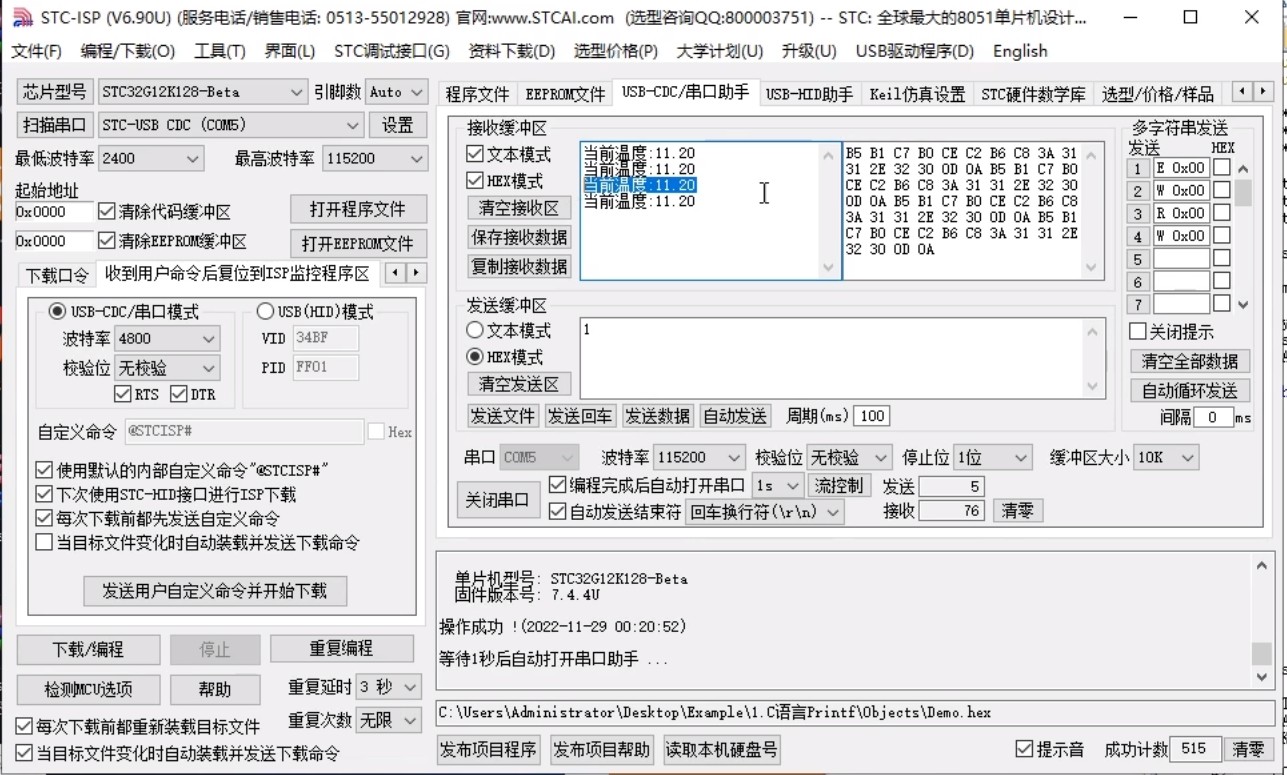Viewport: 1287px width, 775px height.
Task: Open the 重复延时 3秒 dropdown
Action: (x=388, y=687)
